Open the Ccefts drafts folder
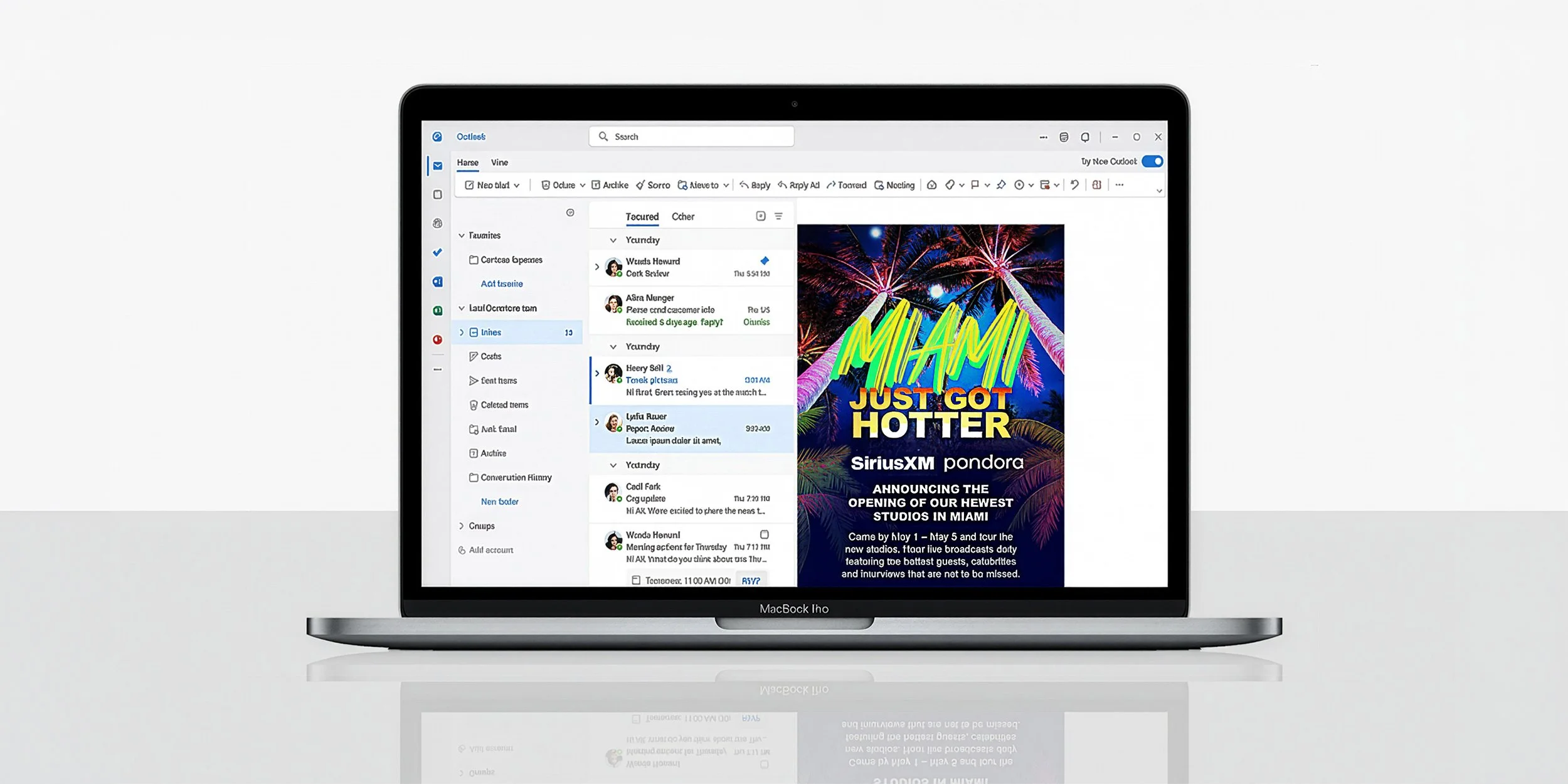The width and height of the screenshot is (1568, 784). (517, 356)
